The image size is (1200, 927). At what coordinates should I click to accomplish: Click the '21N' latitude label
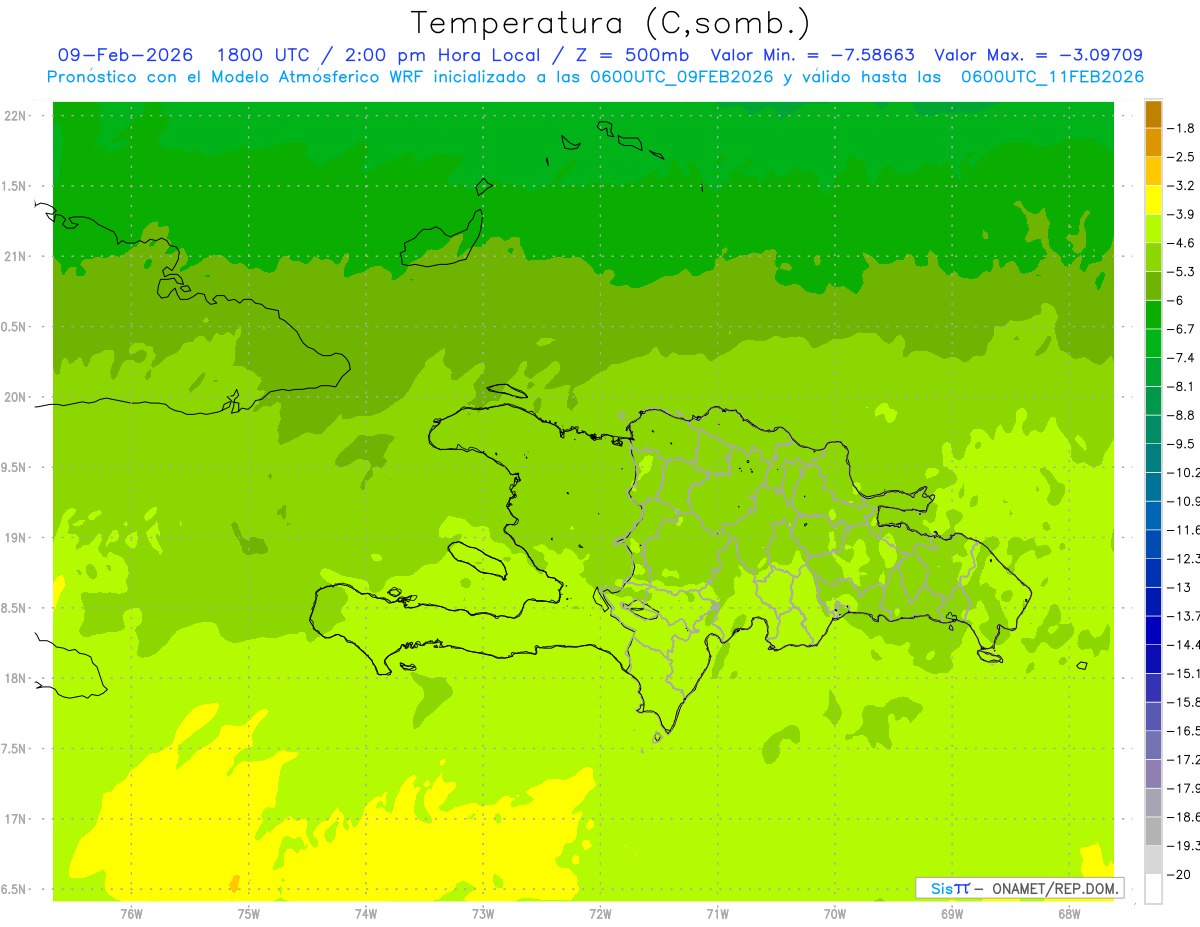coord(16,257)
